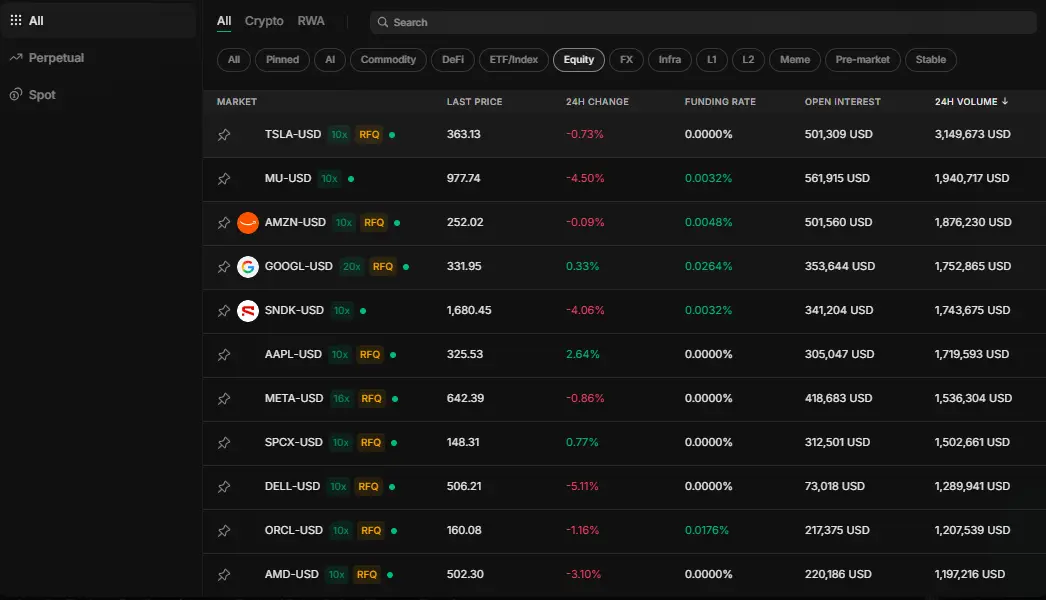Select the L1 filter chip
This screenshot has height=600, width=1046.
coord(712,59)
